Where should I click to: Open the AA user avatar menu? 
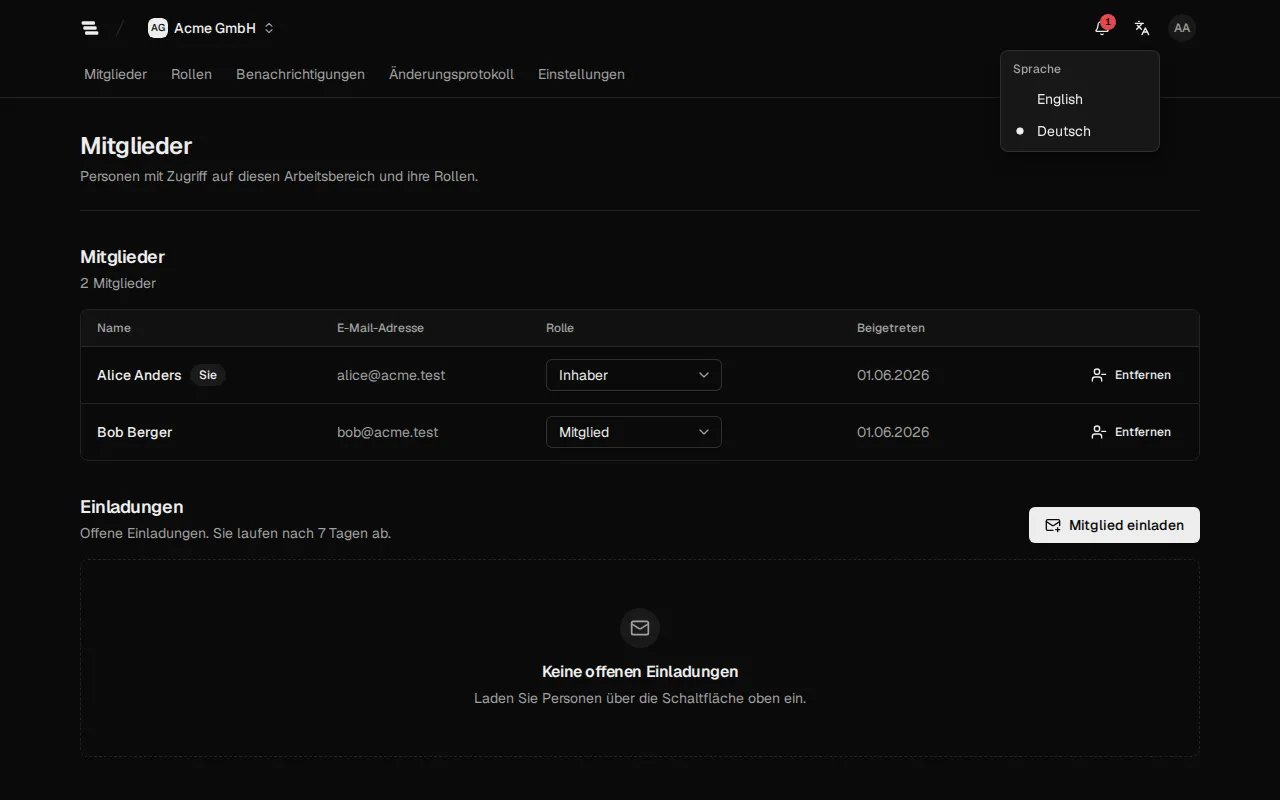point(1182,28)
